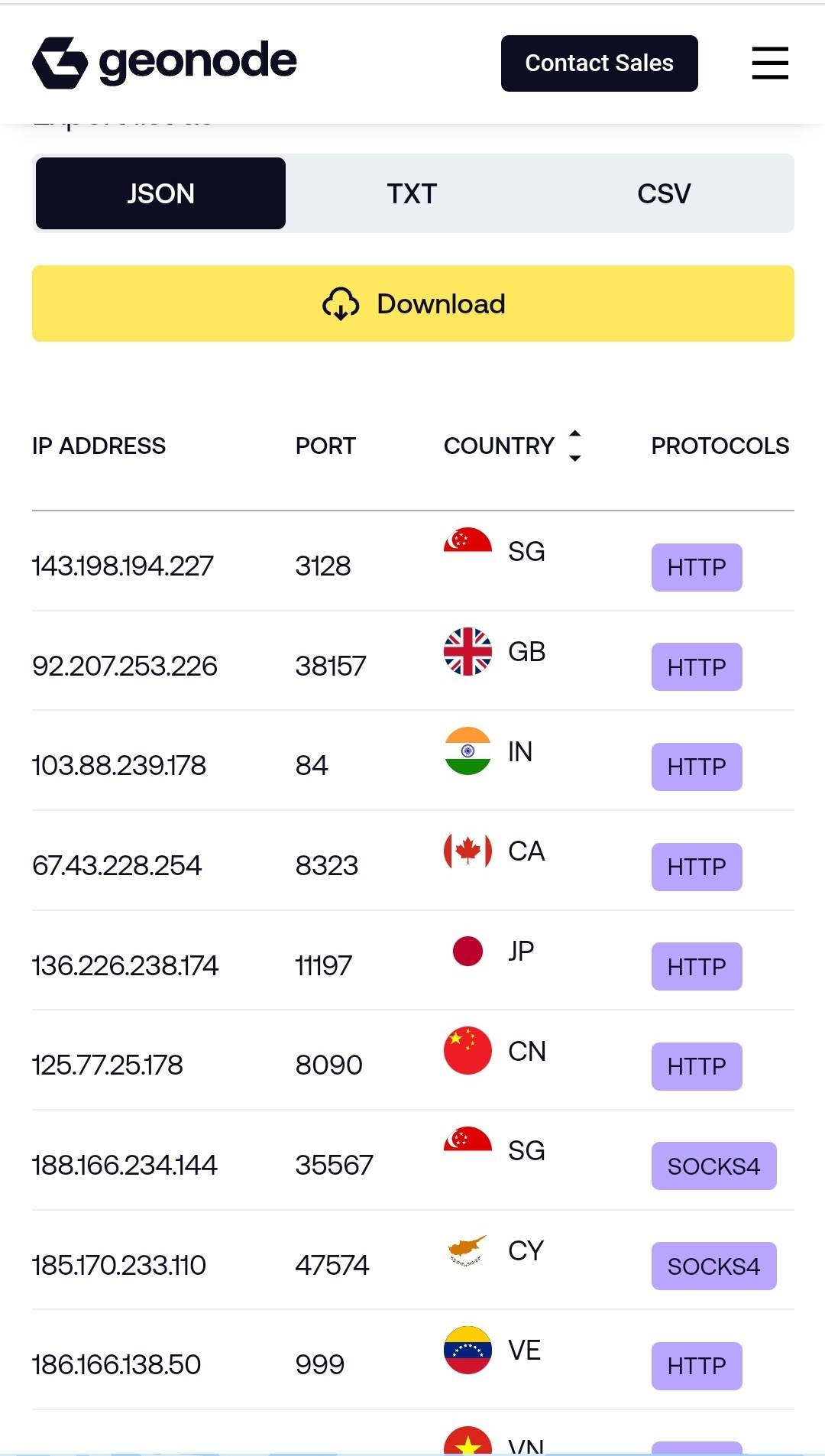Click the Singapore flag for 143.198.194.227
Screen dimensions: 825x1456
(467, 542)
